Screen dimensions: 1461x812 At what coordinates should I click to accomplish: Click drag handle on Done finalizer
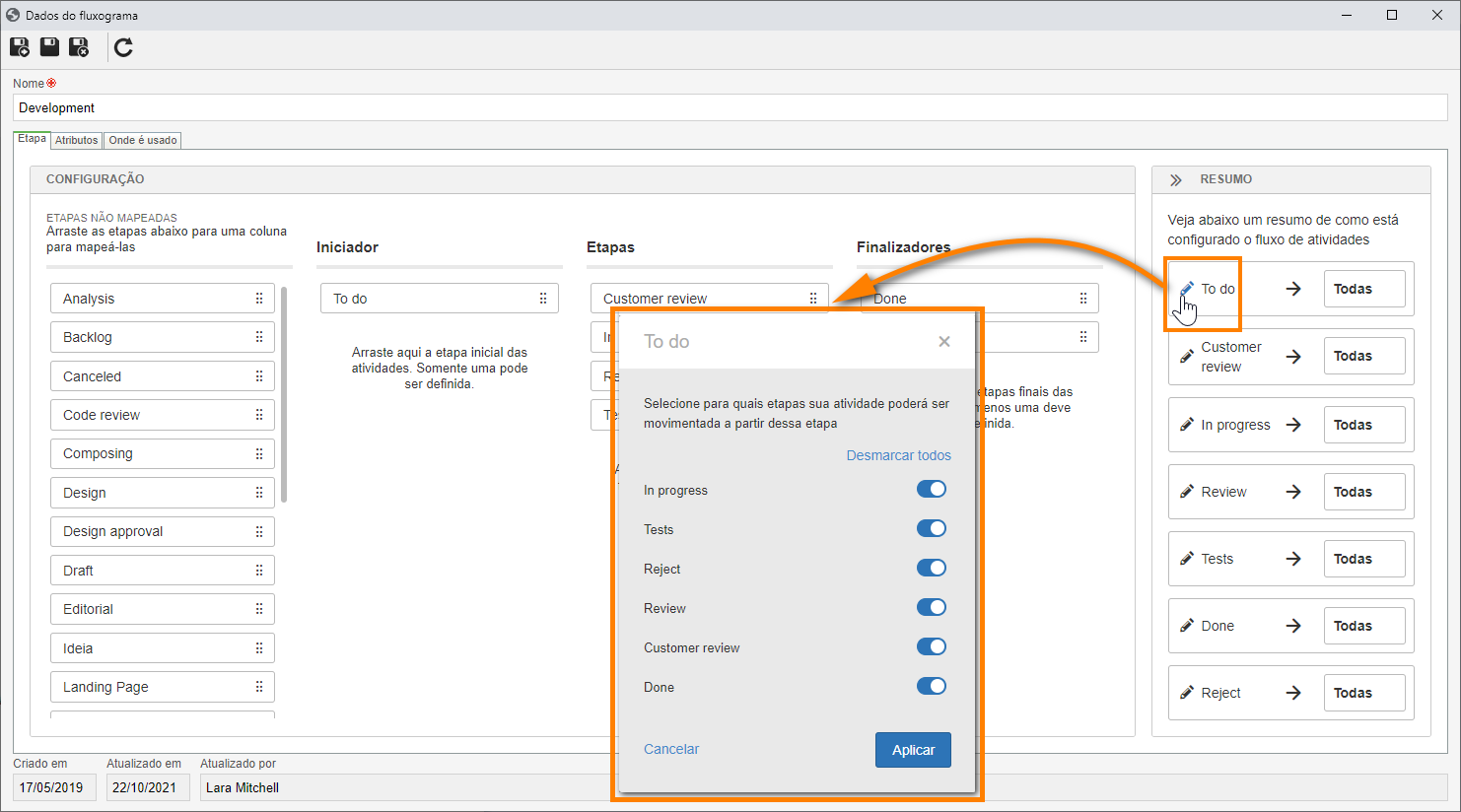pyautogui.click(x=1083, y=299)
